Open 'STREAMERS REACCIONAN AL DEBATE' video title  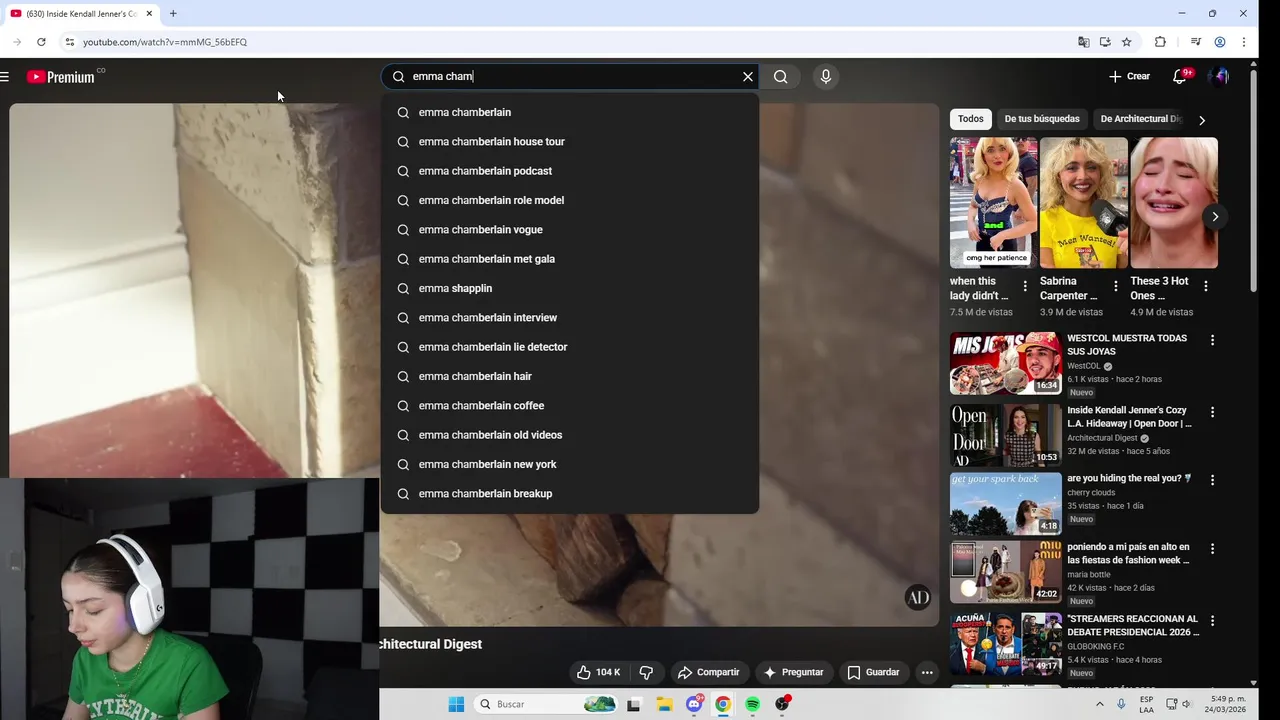(1133, 626)
